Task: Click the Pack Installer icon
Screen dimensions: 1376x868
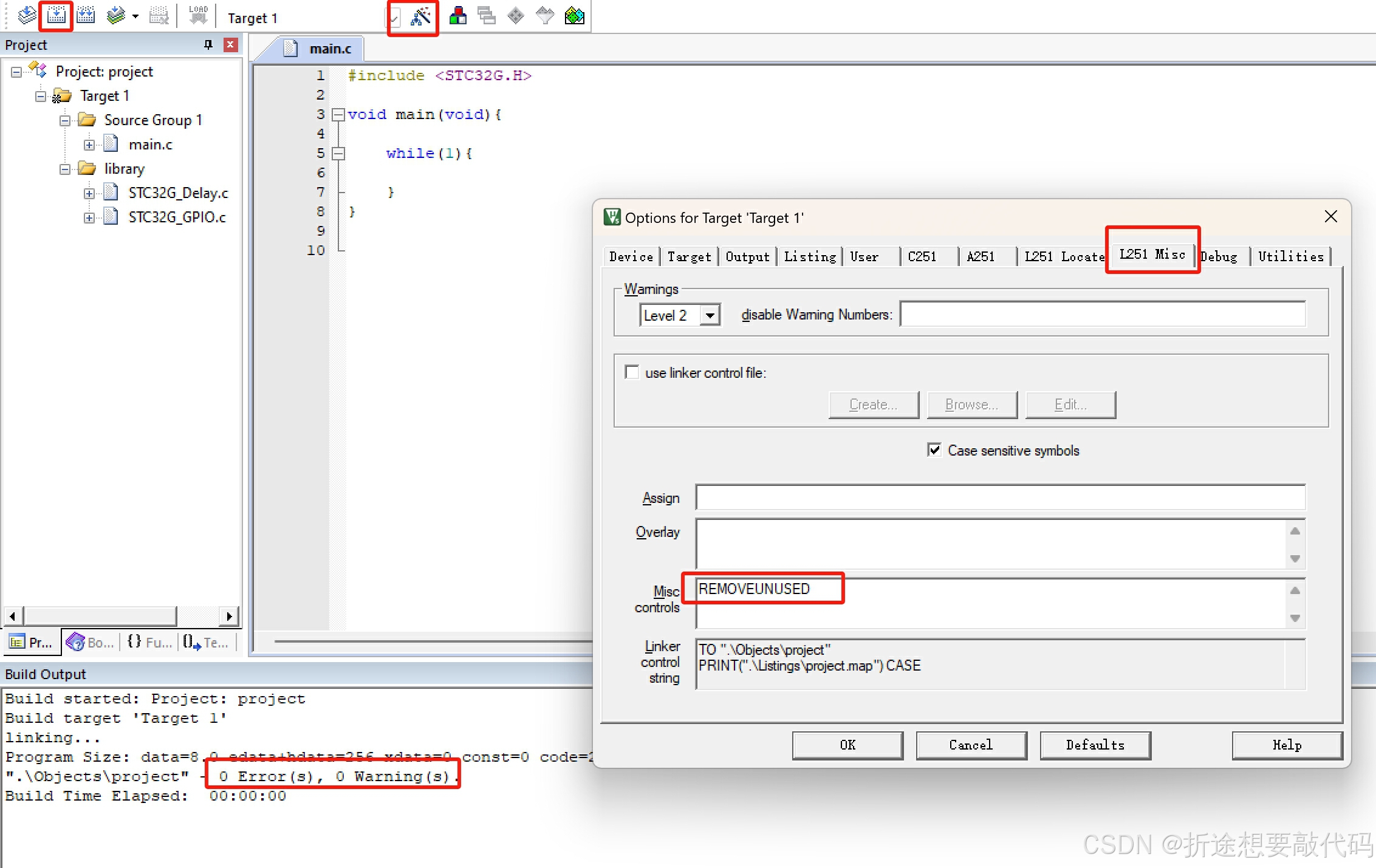Action: [574, 16]
